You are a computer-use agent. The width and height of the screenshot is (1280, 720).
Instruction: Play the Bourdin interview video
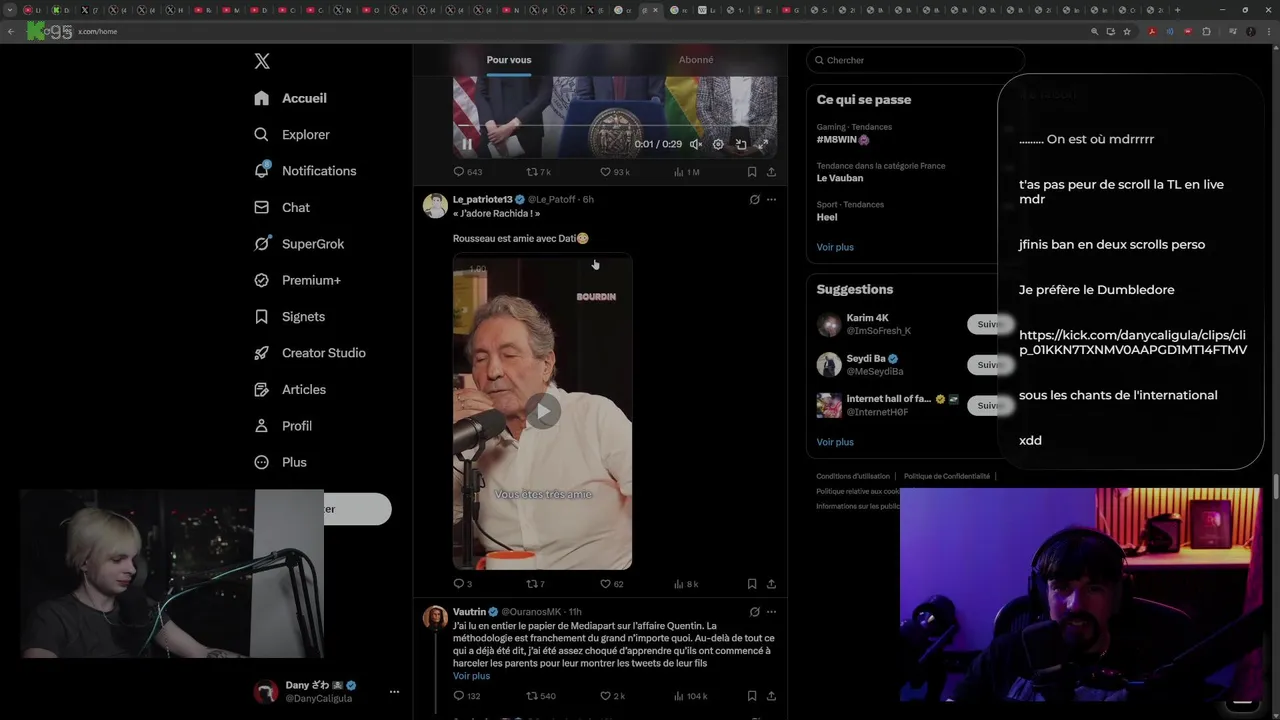(x=543, y=411)
